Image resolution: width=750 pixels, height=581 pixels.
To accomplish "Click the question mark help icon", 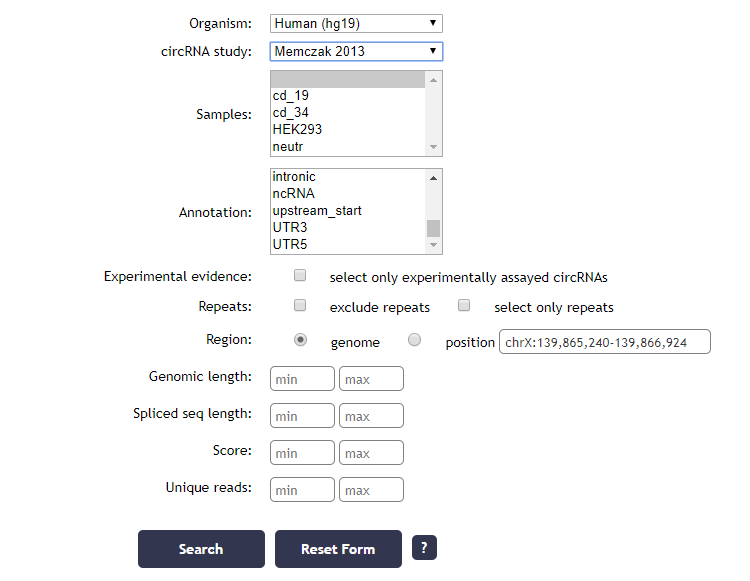I will [424, 548].
